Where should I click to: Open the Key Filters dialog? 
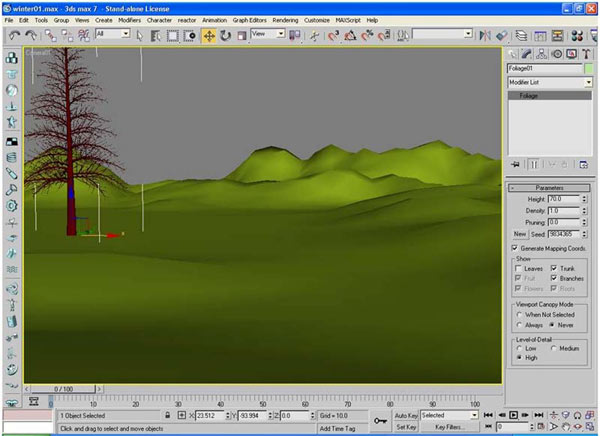(x=450, y=427)
